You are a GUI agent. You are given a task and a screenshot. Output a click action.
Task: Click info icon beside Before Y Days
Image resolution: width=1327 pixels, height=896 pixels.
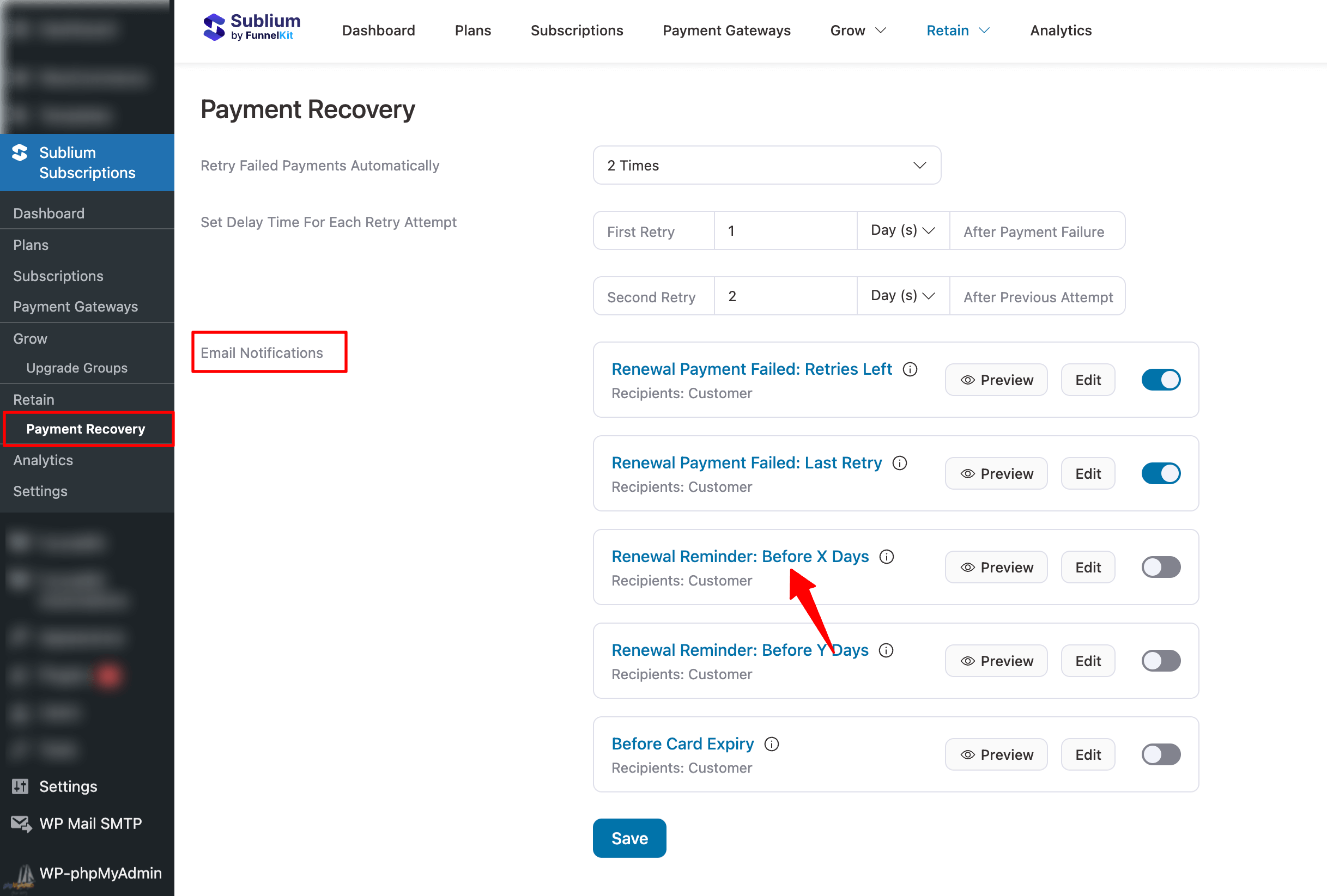pos(886,650)
